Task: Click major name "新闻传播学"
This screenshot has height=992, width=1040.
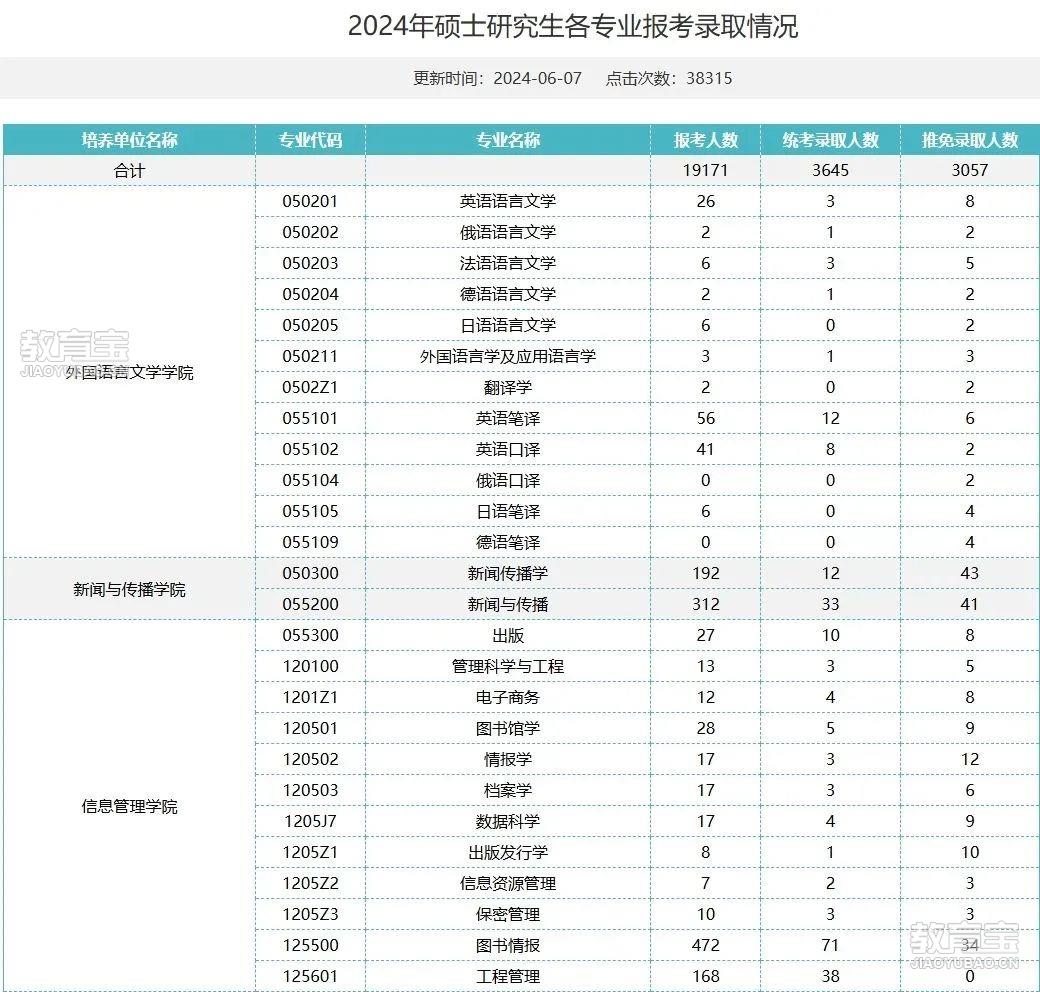Action: click(x=508, y=574)
